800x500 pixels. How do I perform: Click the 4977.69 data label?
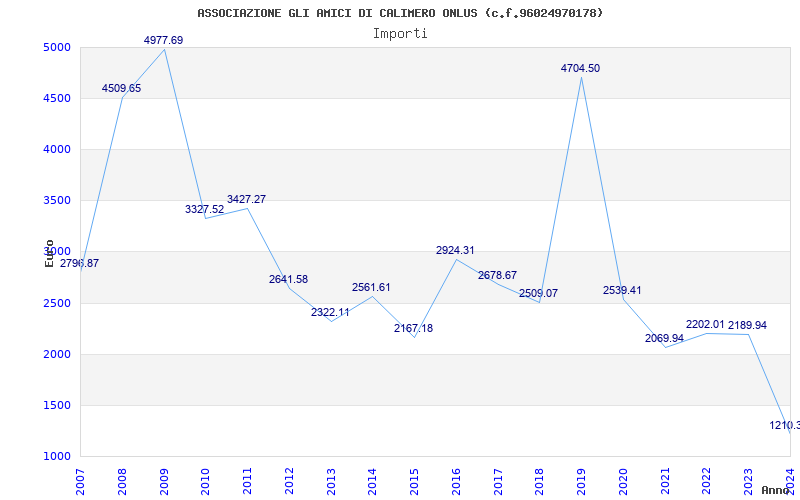(163, 40)
